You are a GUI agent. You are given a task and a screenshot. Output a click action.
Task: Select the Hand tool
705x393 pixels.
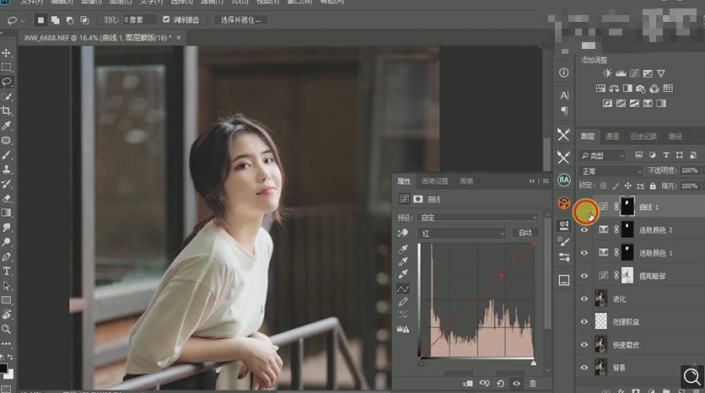6,314
